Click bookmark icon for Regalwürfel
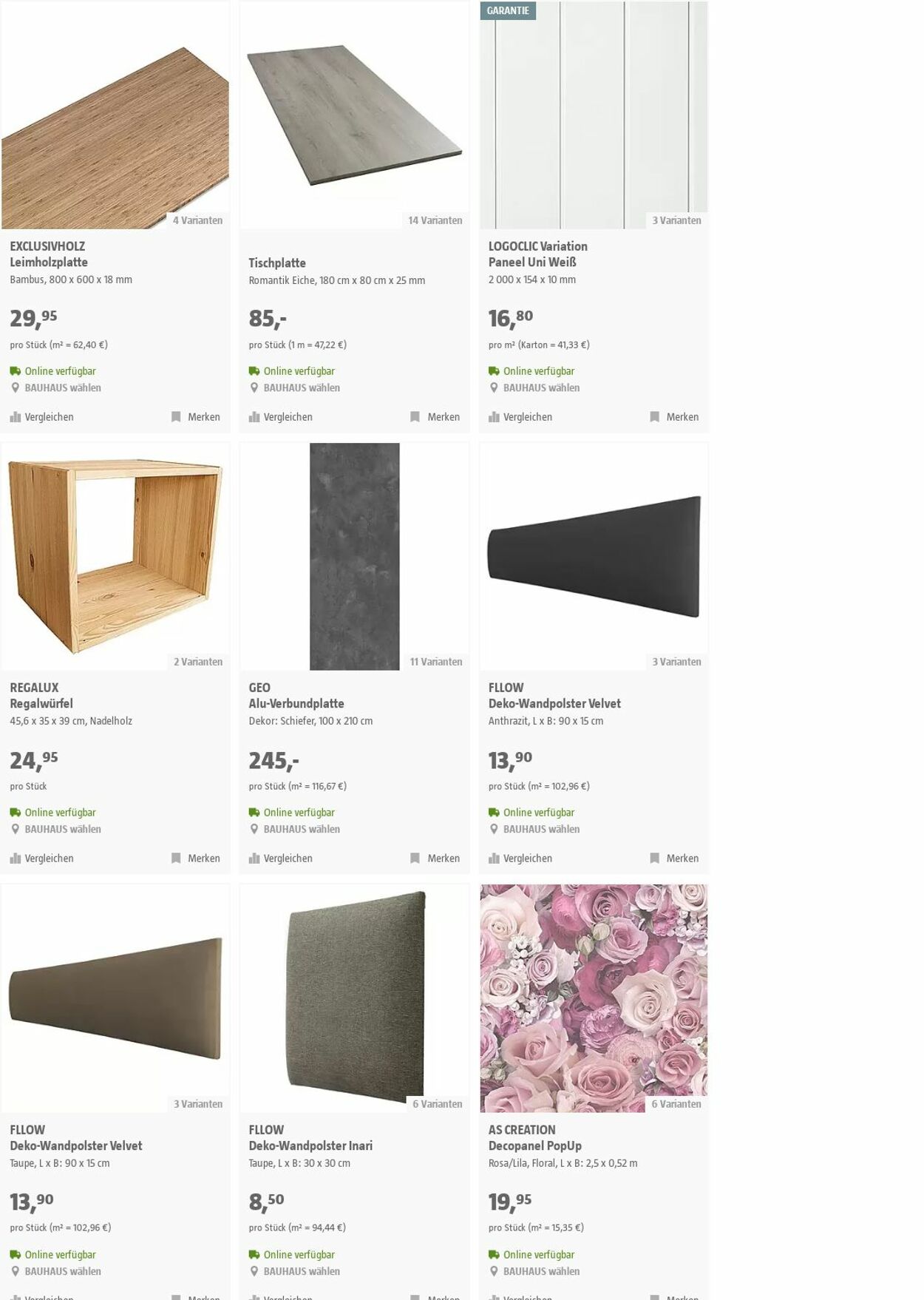924x1300 pixels. coord(176,859)
